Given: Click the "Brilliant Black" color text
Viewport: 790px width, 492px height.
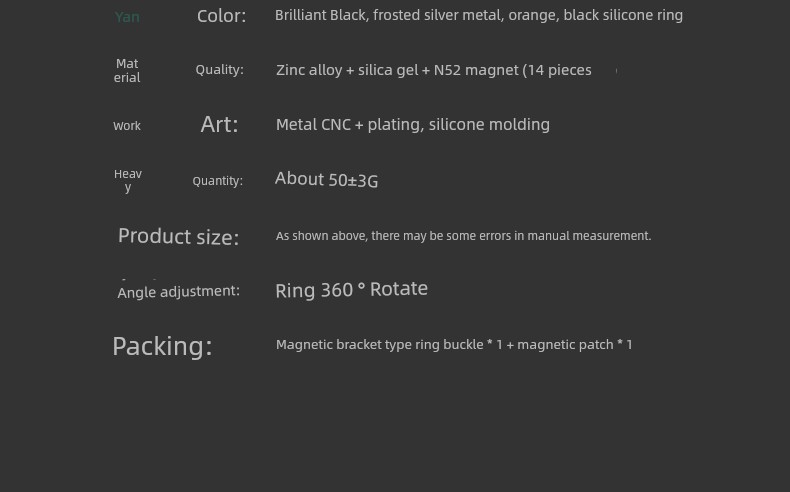Looking at the screenshot, I should pyautogui.click(x=321, y=15).
